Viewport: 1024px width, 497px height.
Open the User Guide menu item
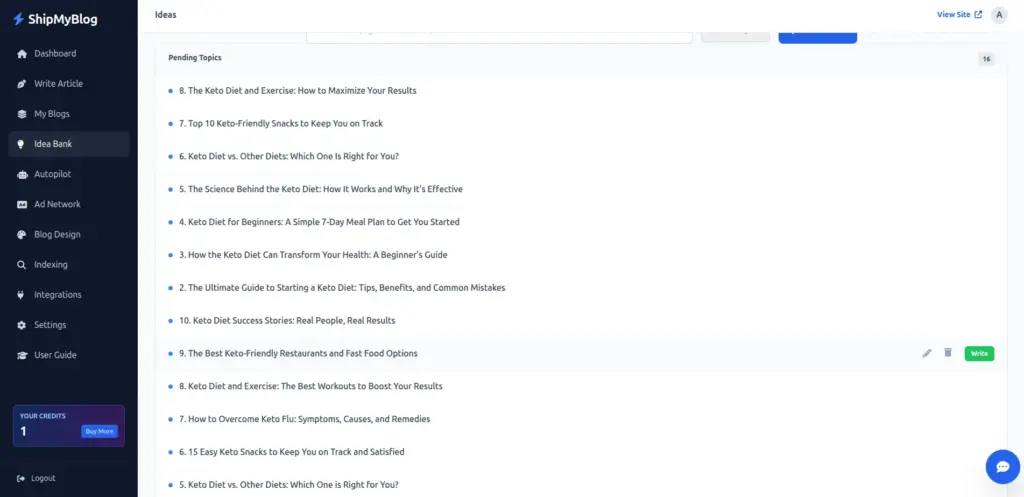[55, 355]
